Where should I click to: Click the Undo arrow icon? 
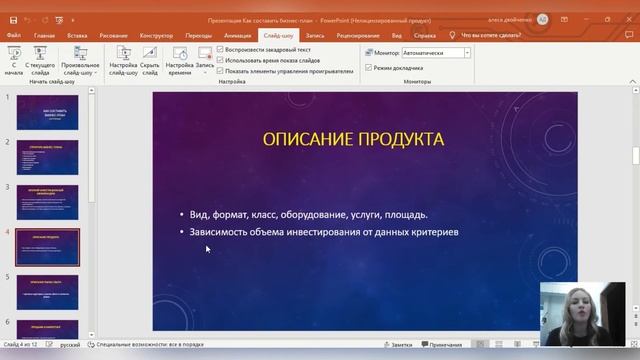(x=27, y=20)
